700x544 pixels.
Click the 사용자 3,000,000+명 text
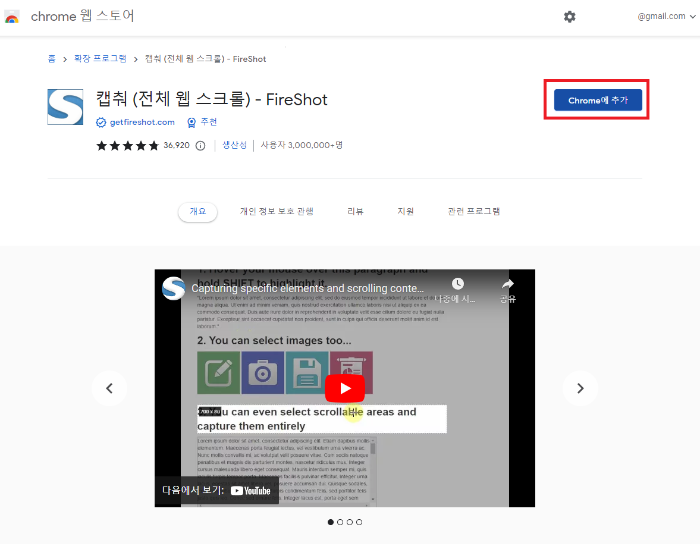302,145
